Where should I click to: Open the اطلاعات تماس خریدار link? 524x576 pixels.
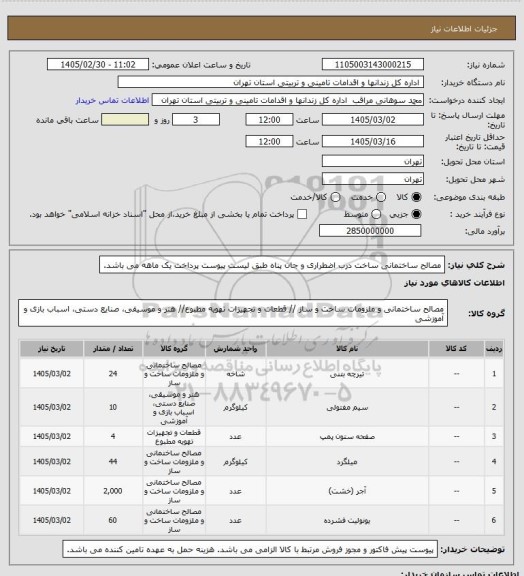coord(112,100)
